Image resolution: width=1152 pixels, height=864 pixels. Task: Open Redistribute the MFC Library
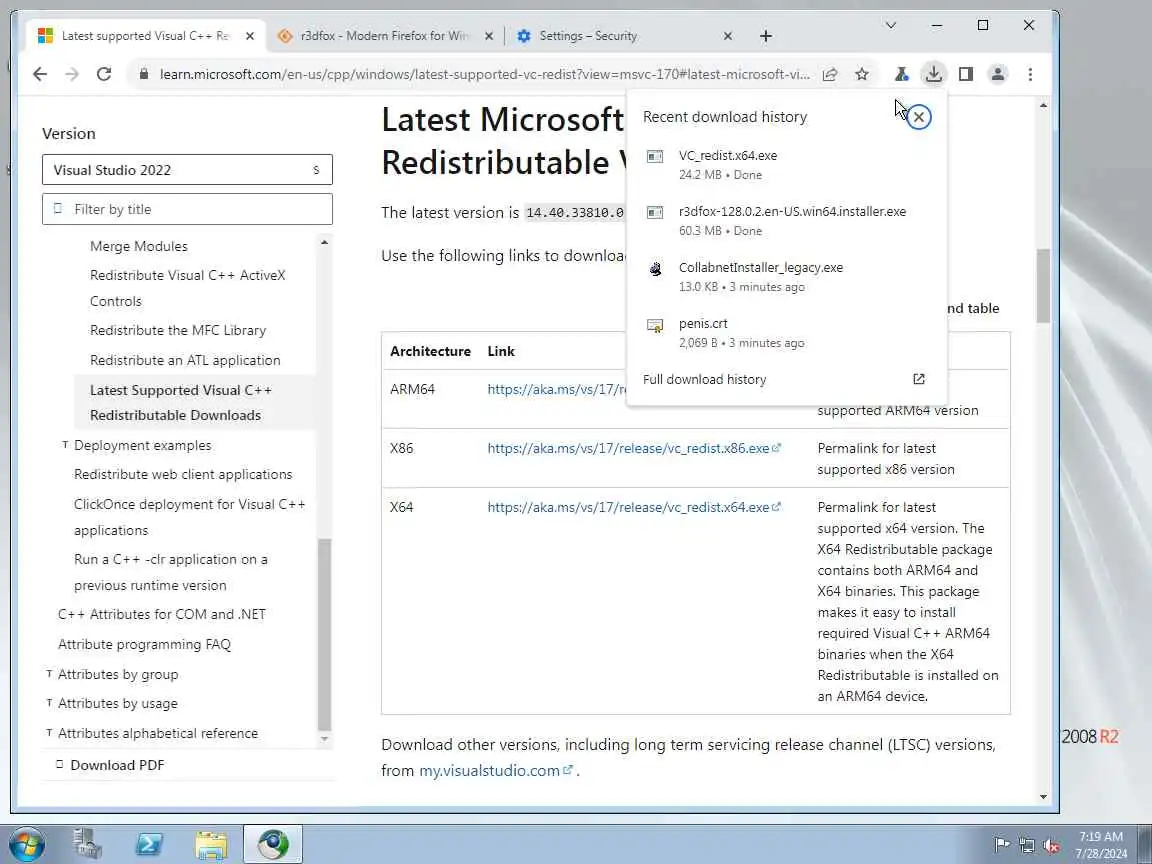click(178, 331)
